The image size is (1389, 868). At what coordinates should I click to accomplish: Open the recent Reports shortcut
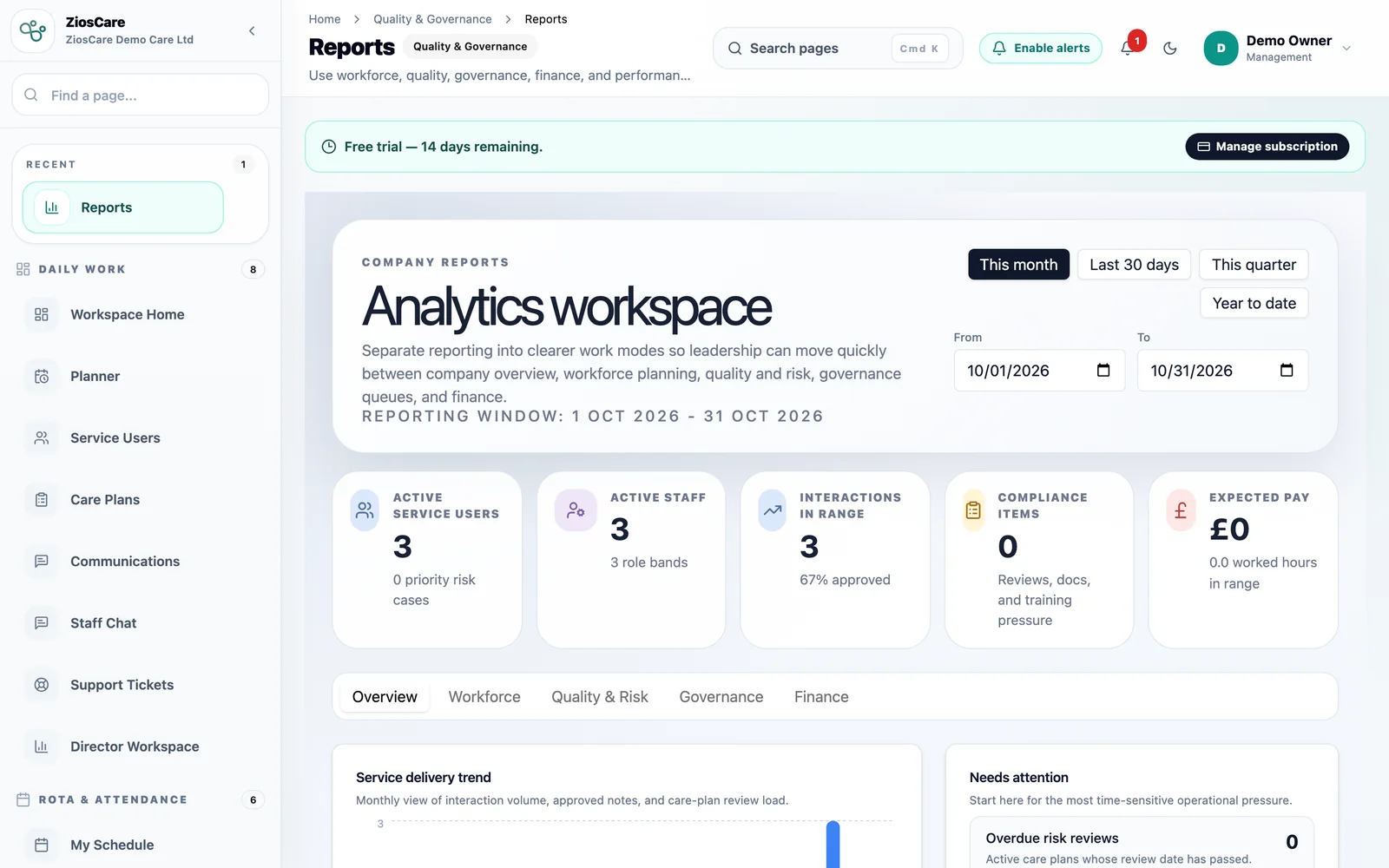pyautogui.click(x=123, y=207)
